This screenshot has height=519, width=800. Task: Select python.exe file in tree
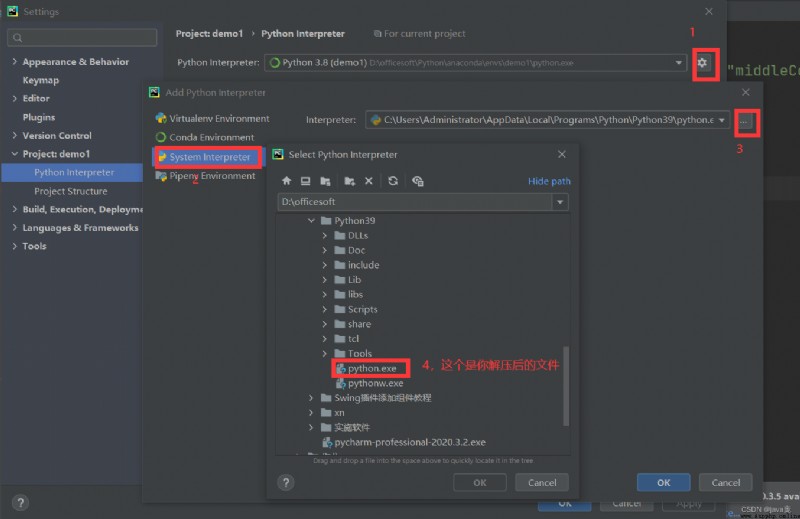366,368
